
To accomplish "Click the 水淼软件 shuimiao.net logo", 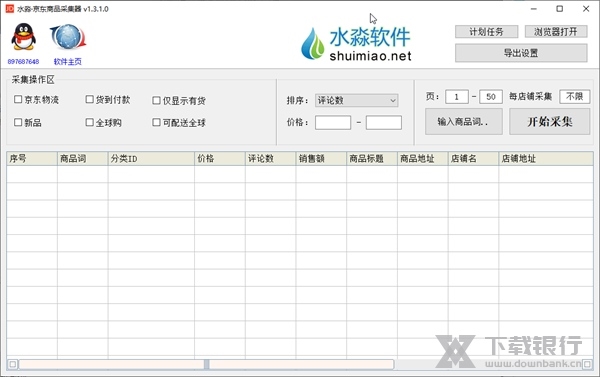I will click(356, 44).
